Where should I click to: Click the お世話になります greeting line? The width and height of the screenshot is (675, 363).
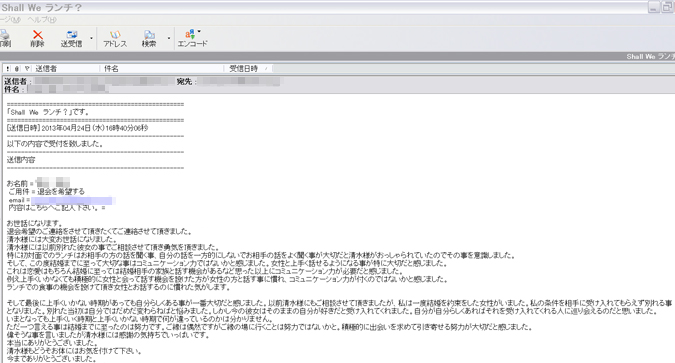(35, 223)
